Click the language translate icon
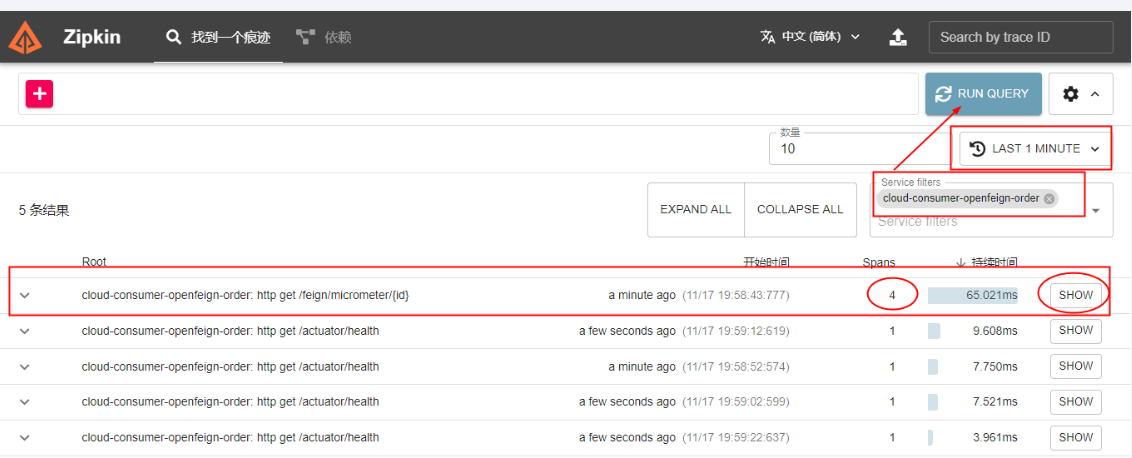This screenshot has height=458, width=1132. coord(767,37)
